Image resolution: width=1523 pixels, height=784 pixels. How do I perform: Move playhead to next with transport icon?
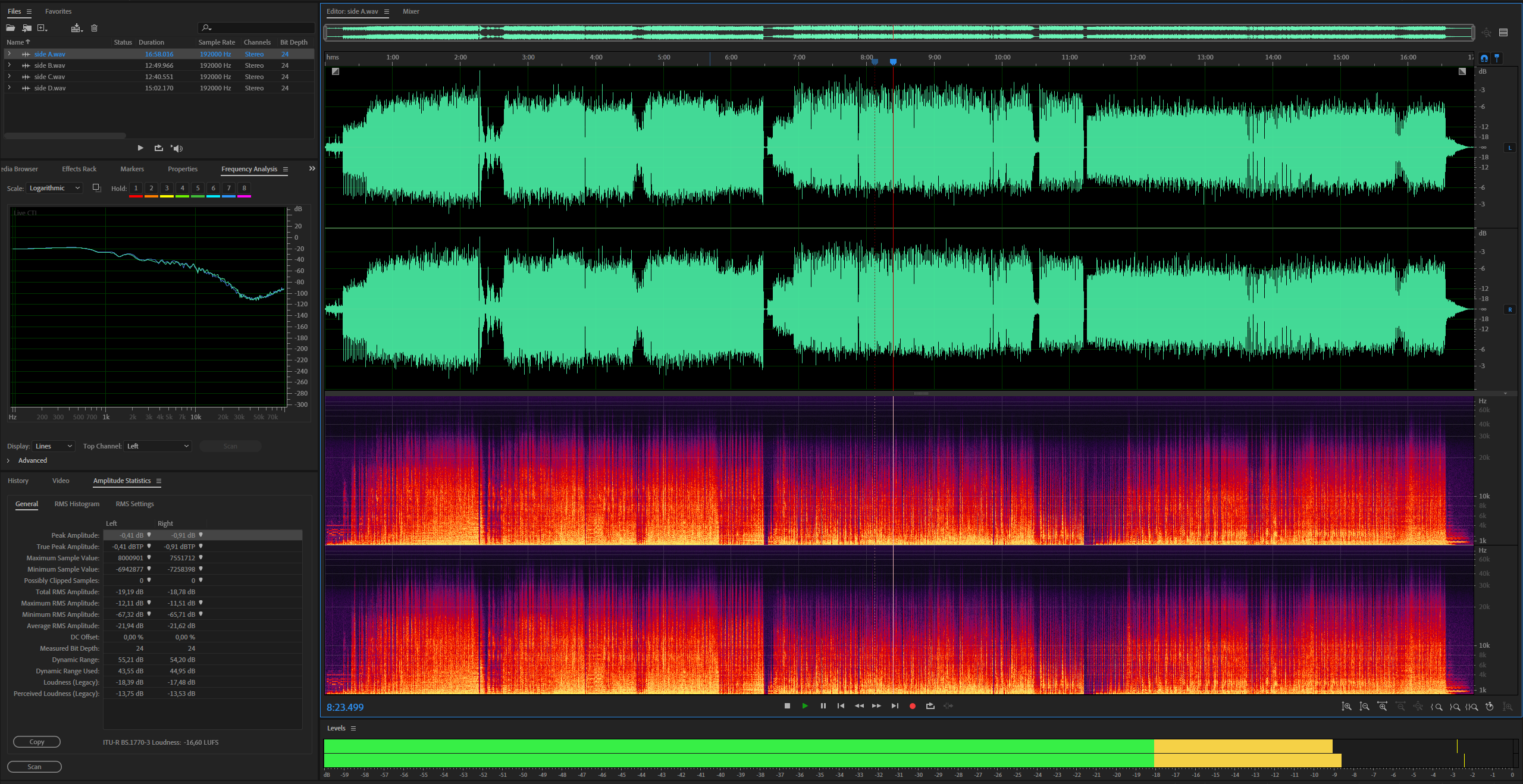895,706
